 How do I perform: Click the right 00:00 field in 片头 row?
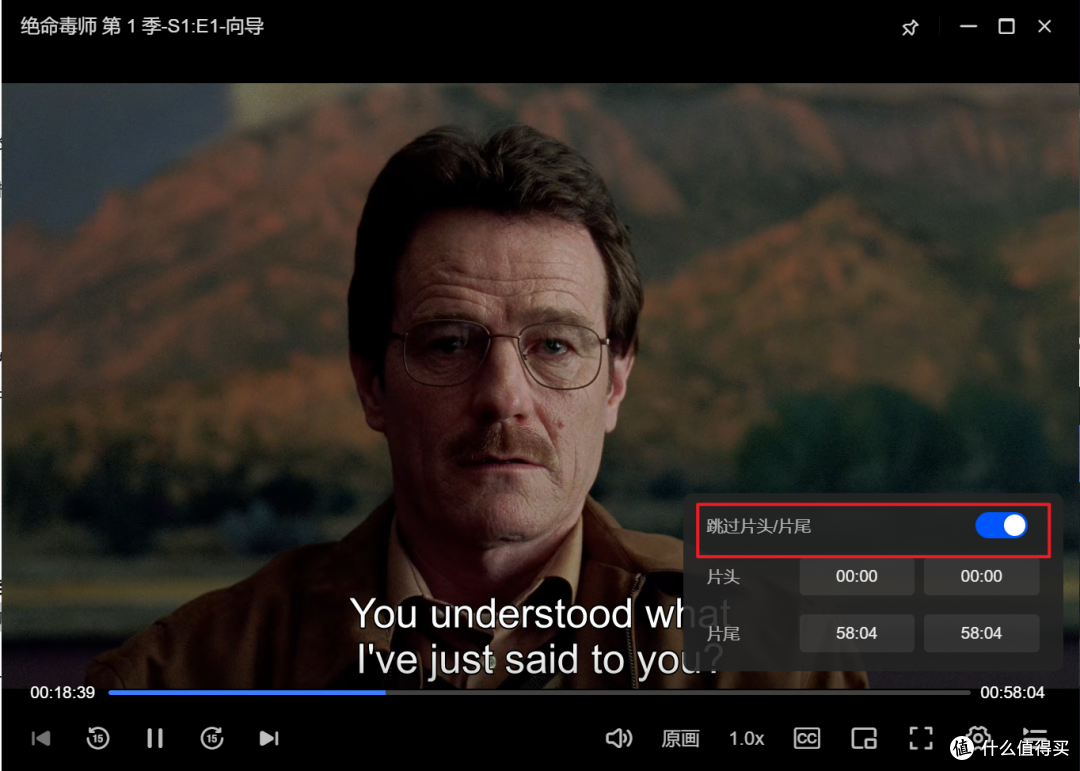click(x=982, y=576)
